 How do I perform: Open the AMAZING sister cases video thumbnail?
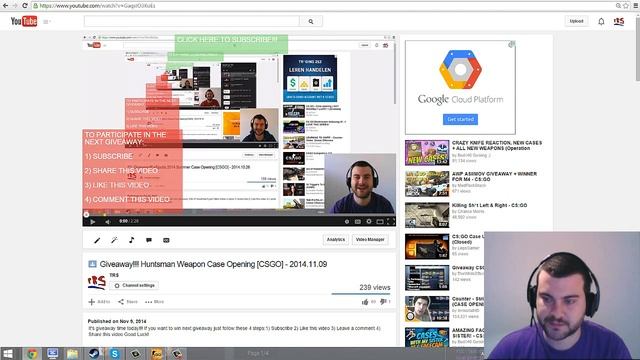[x=427, y=338]
